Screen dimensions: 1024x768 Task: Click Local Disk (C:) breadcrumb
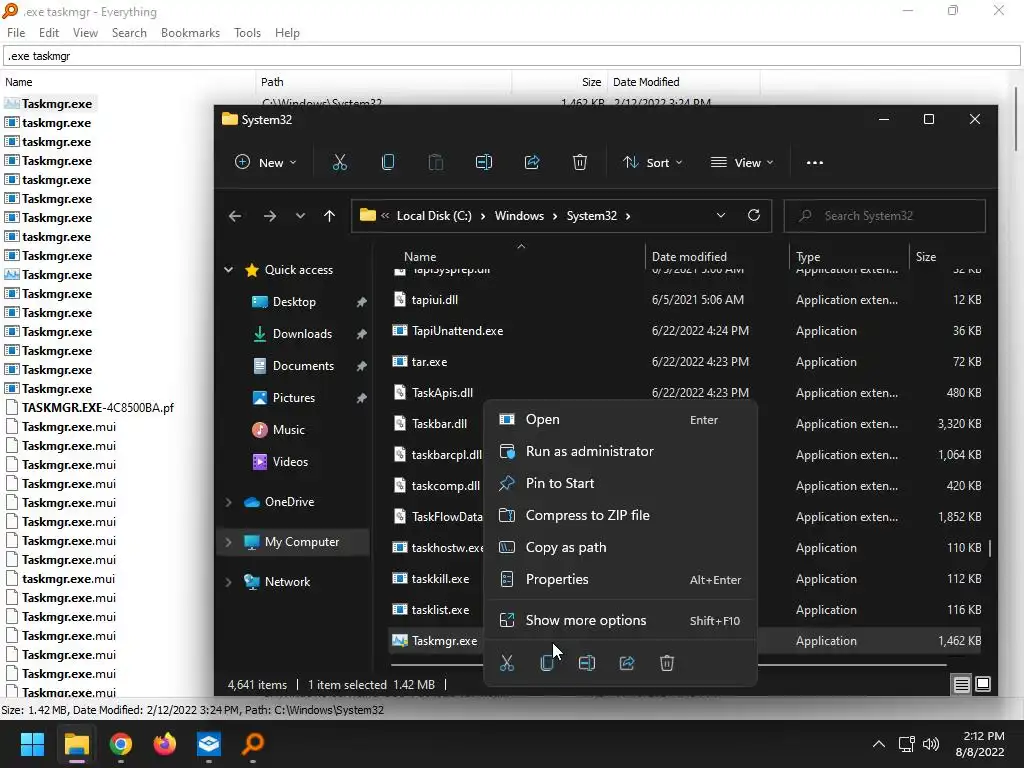coord(434,216)
